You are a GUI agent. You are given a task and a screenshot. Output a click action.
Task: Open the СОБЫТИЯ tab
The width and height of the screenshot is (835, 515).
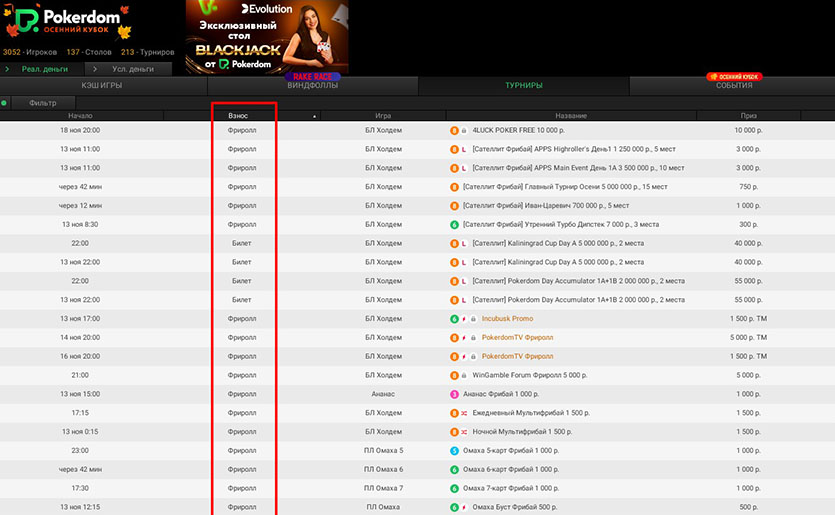(733, 86)
